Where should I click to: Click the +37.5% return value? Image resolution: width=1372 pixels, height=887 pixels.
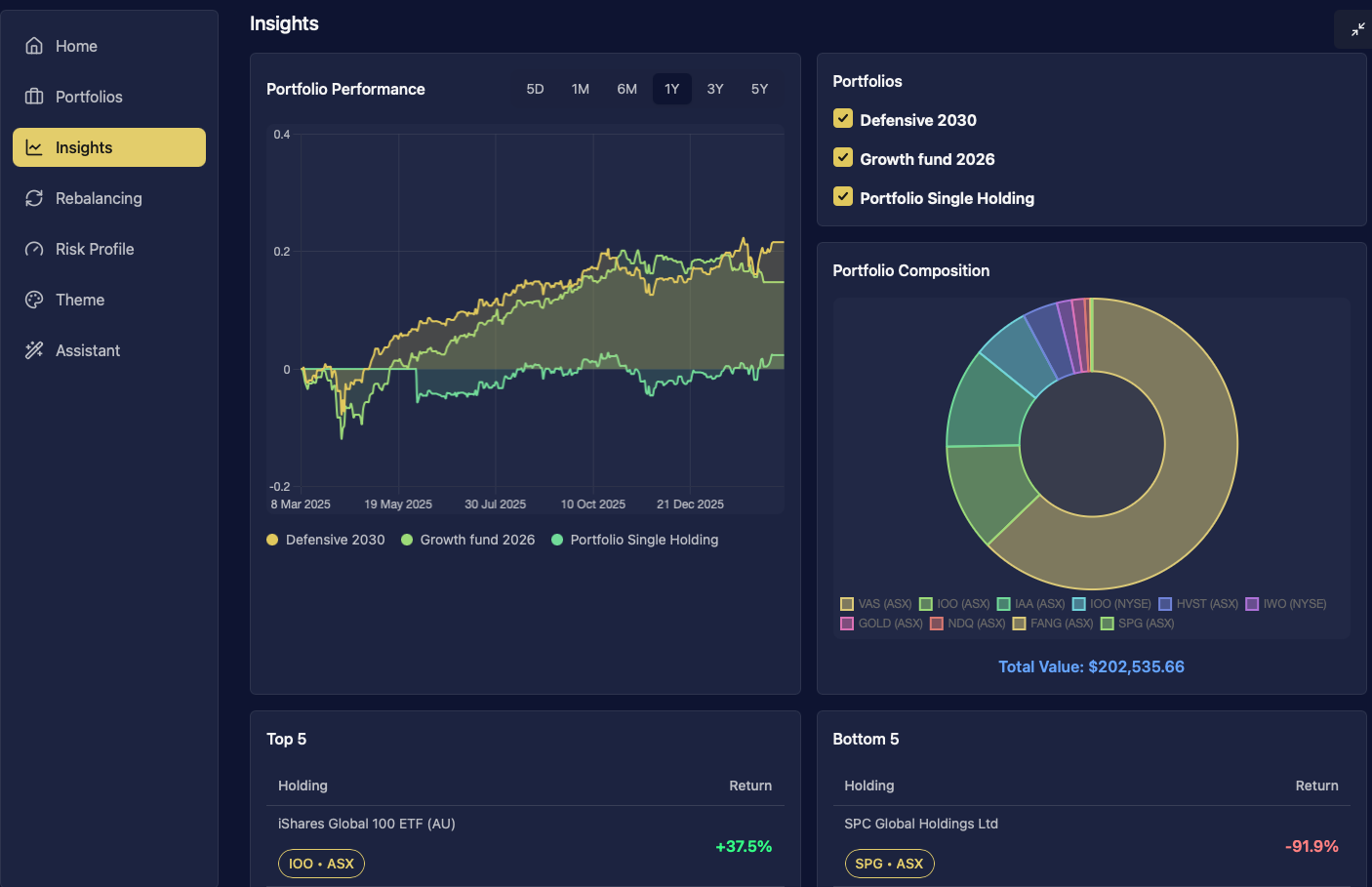click(744, 846)
